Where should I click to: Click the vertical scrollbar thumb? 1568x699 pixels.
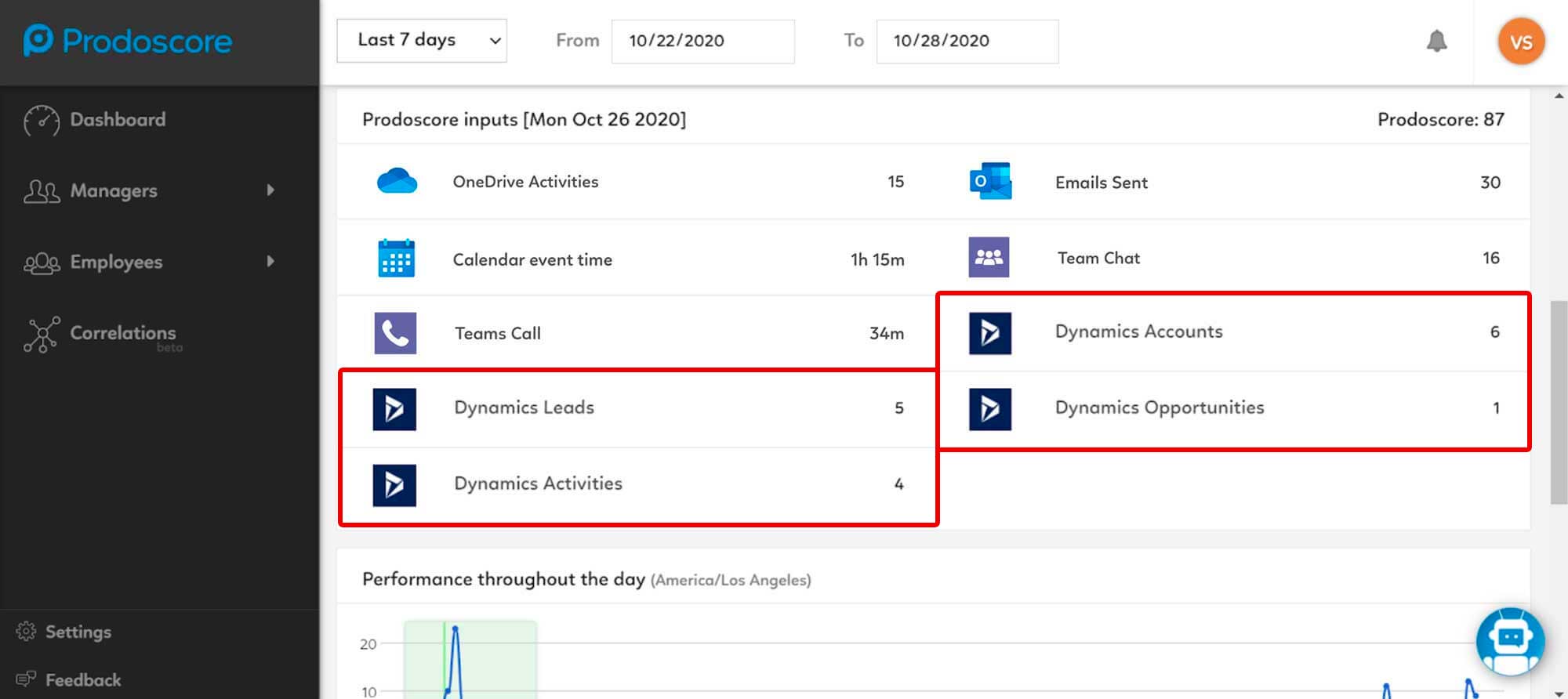tap(1559, 402)
